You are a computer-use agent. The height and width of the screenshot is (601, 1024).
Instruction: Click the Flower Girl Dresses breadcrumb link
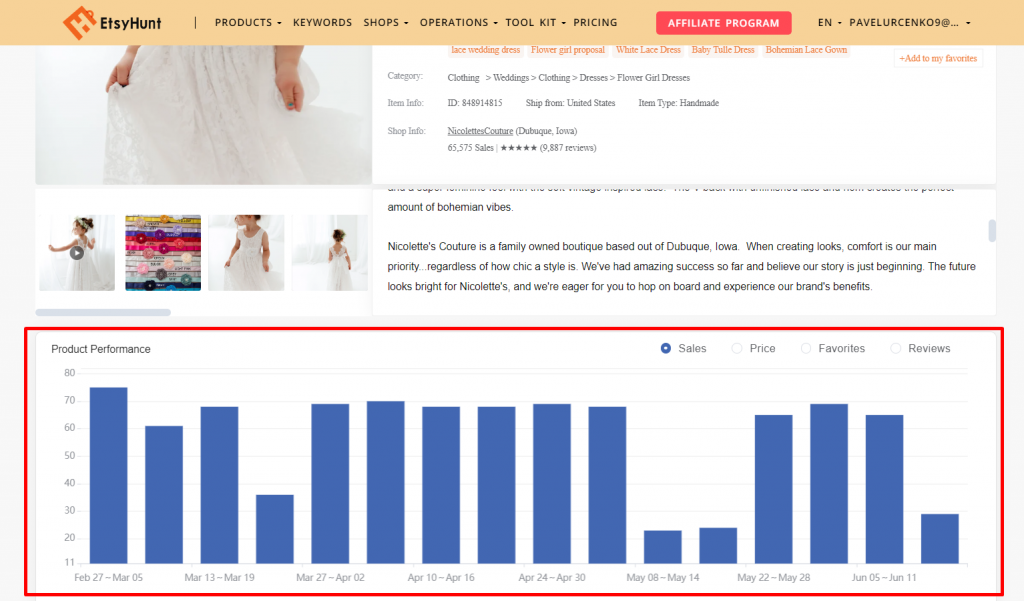[x=653, y=77]
